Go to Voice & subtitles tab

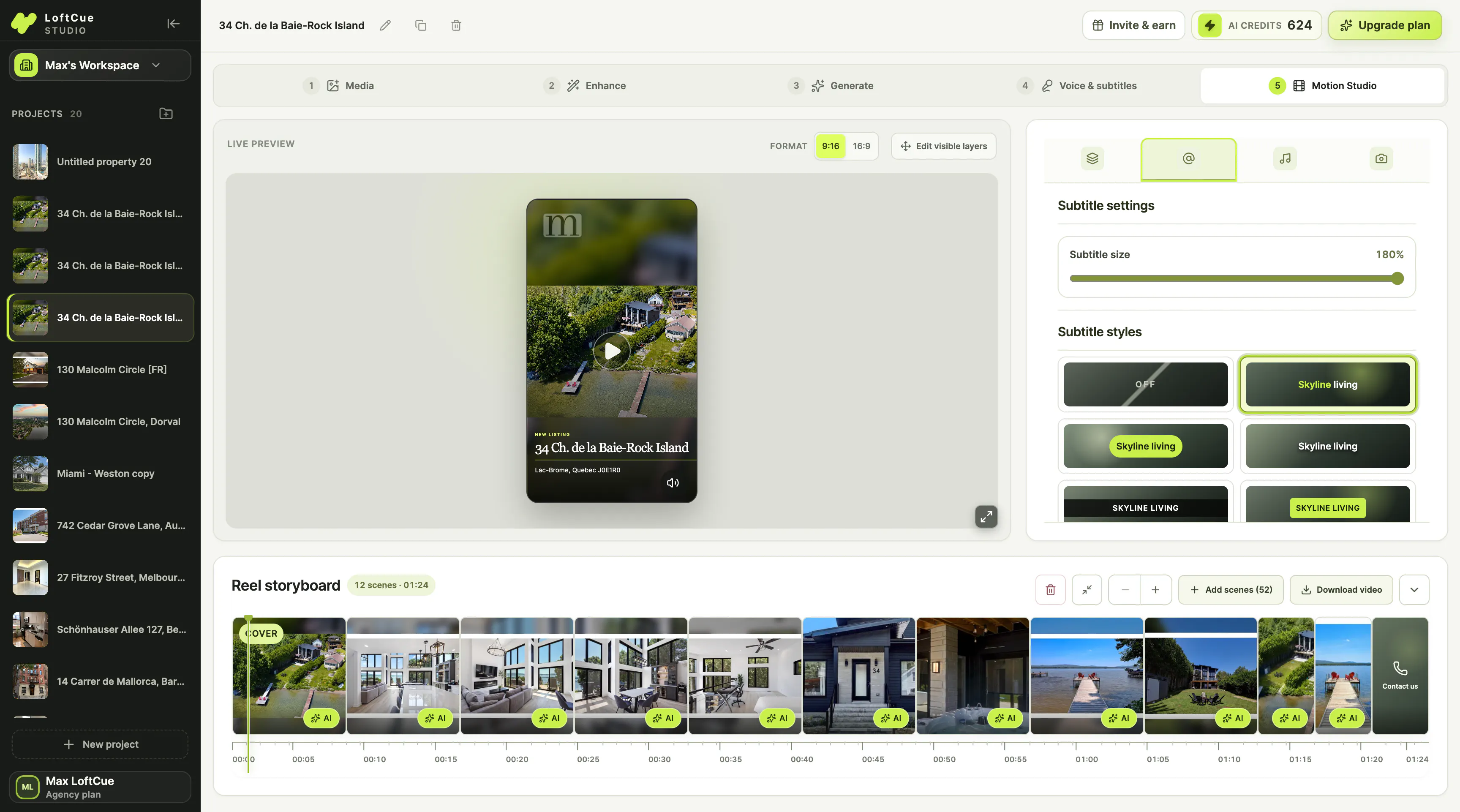tap(1076, 86)
